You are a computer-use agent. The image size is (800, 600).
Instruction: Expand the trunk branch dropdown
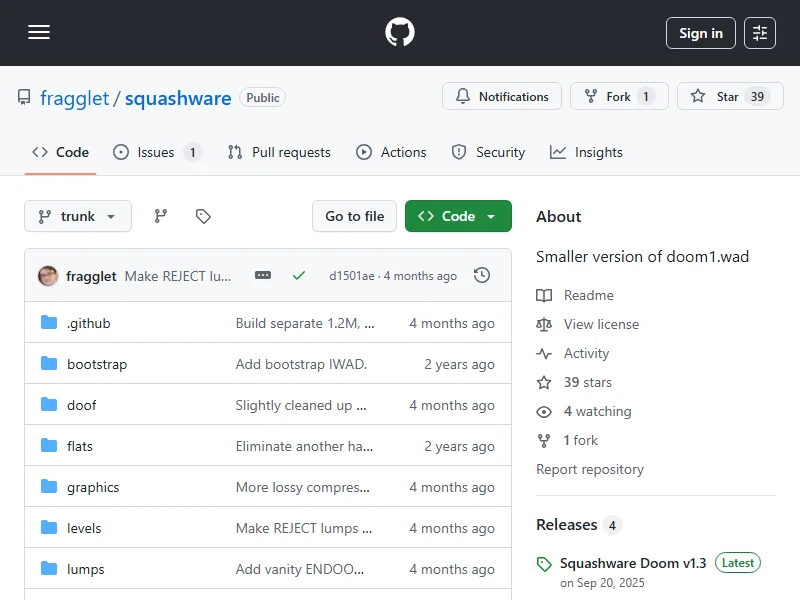[78, 216]
